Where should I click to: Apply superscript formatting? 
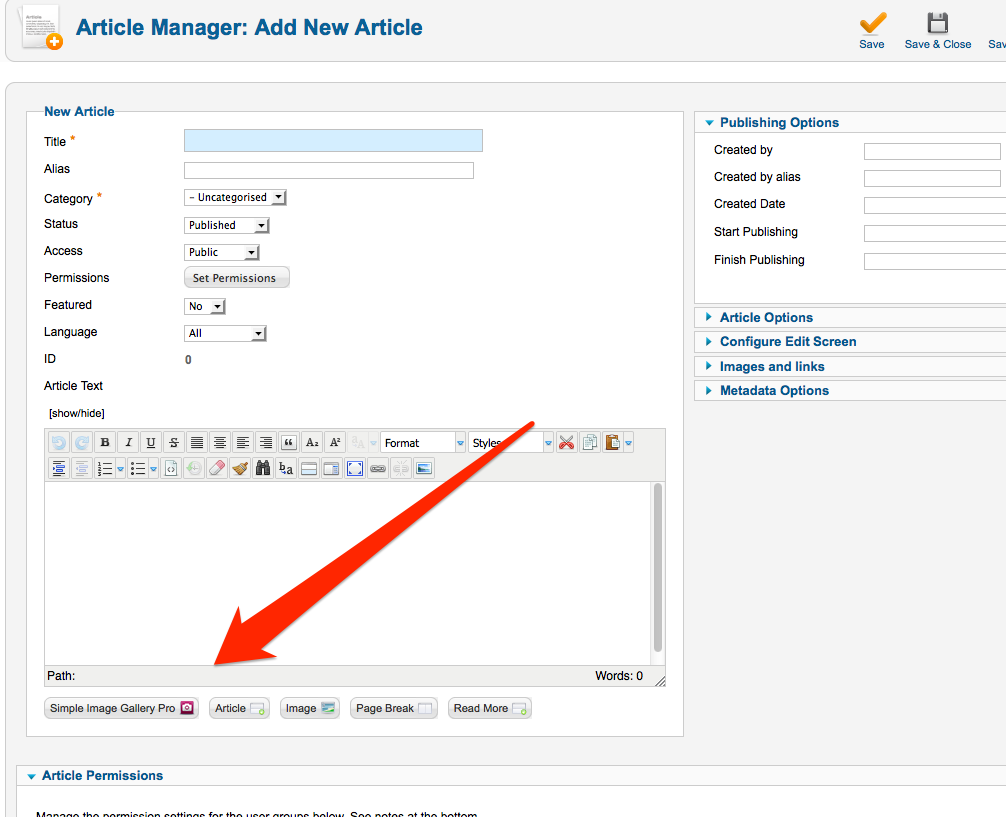pyautogui.click(x=335, y=443)
